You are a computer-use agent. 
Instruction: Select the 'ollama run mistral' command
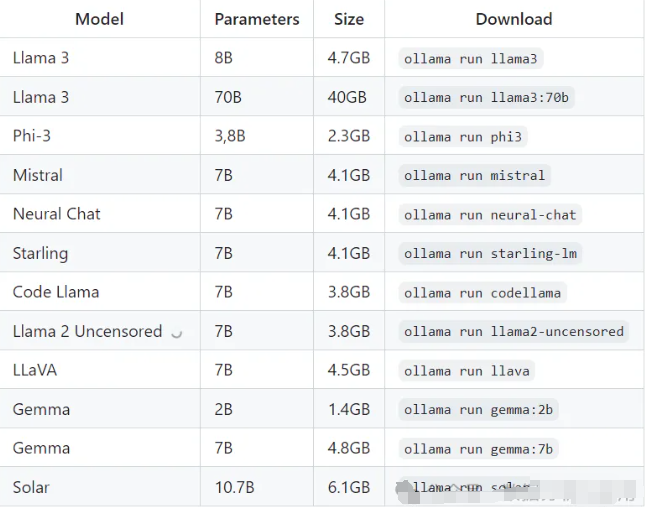[x=474, y=176]
